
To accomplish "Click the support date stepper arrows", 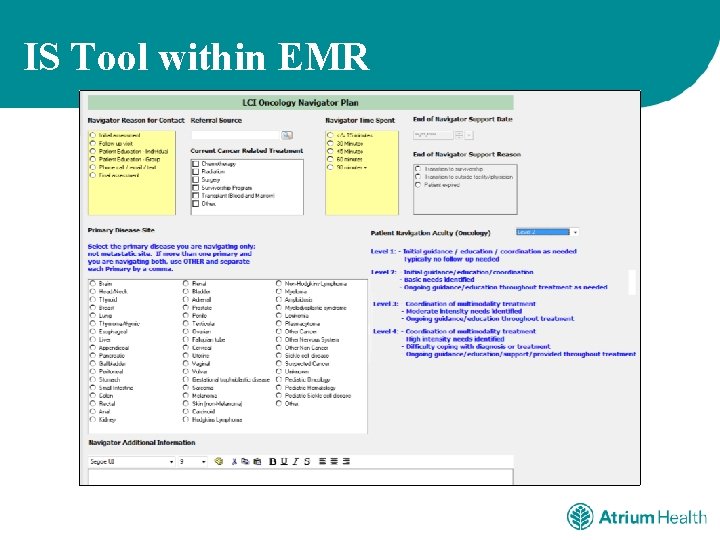I will 459,135.
